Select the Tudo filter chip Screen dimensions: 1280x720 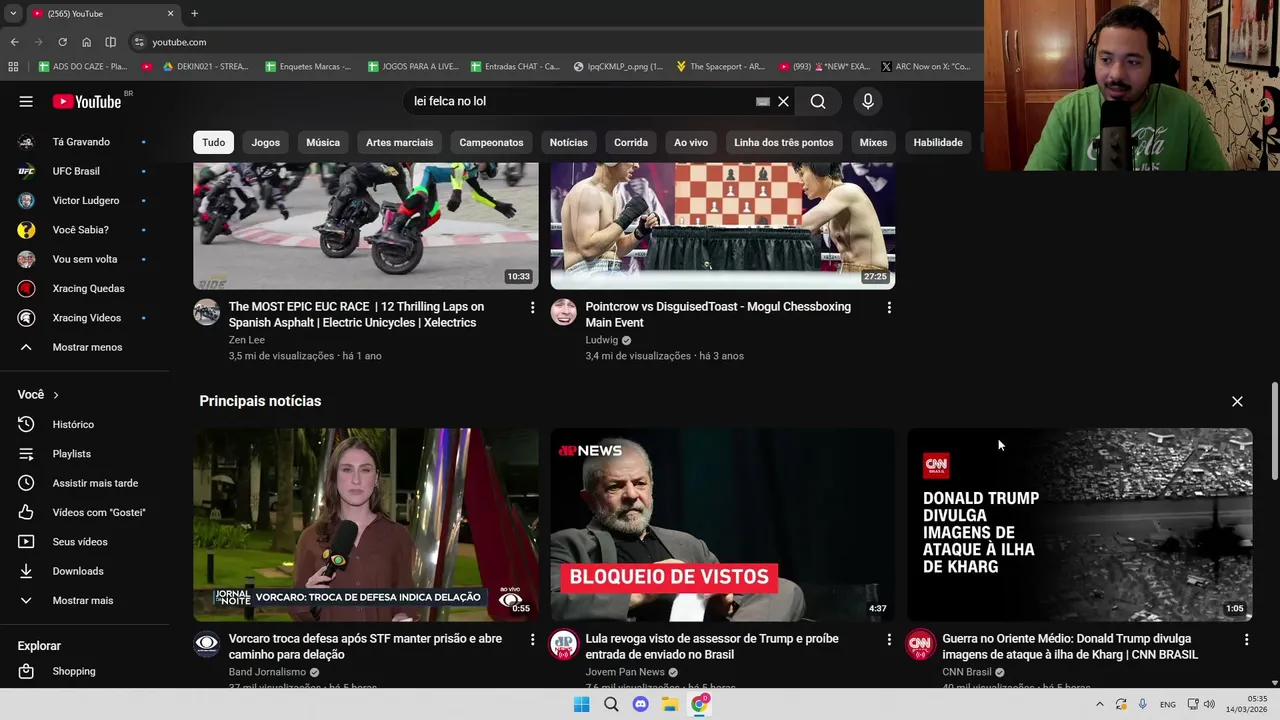pyautogui.click(x=213, y=142)
